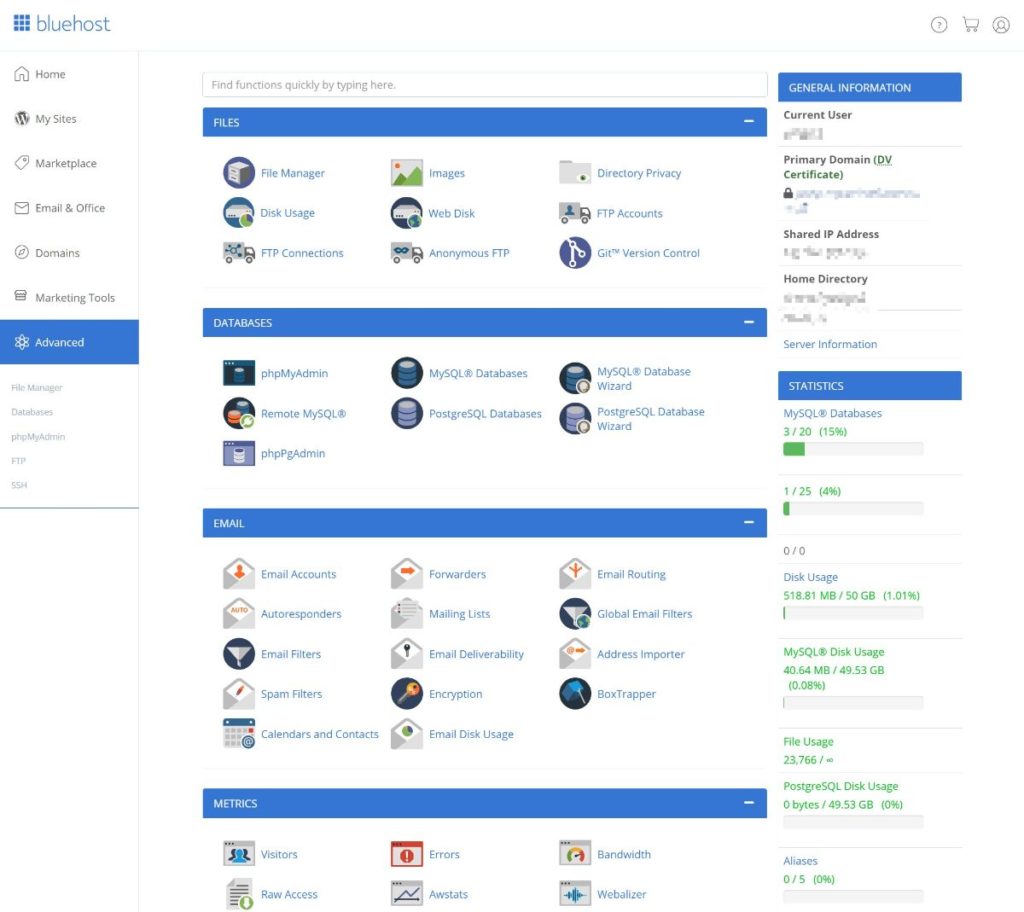The width and height of the screenshot is (1024, 912).
Task: Focus the Find functions search field
Action: pos(485,84)
